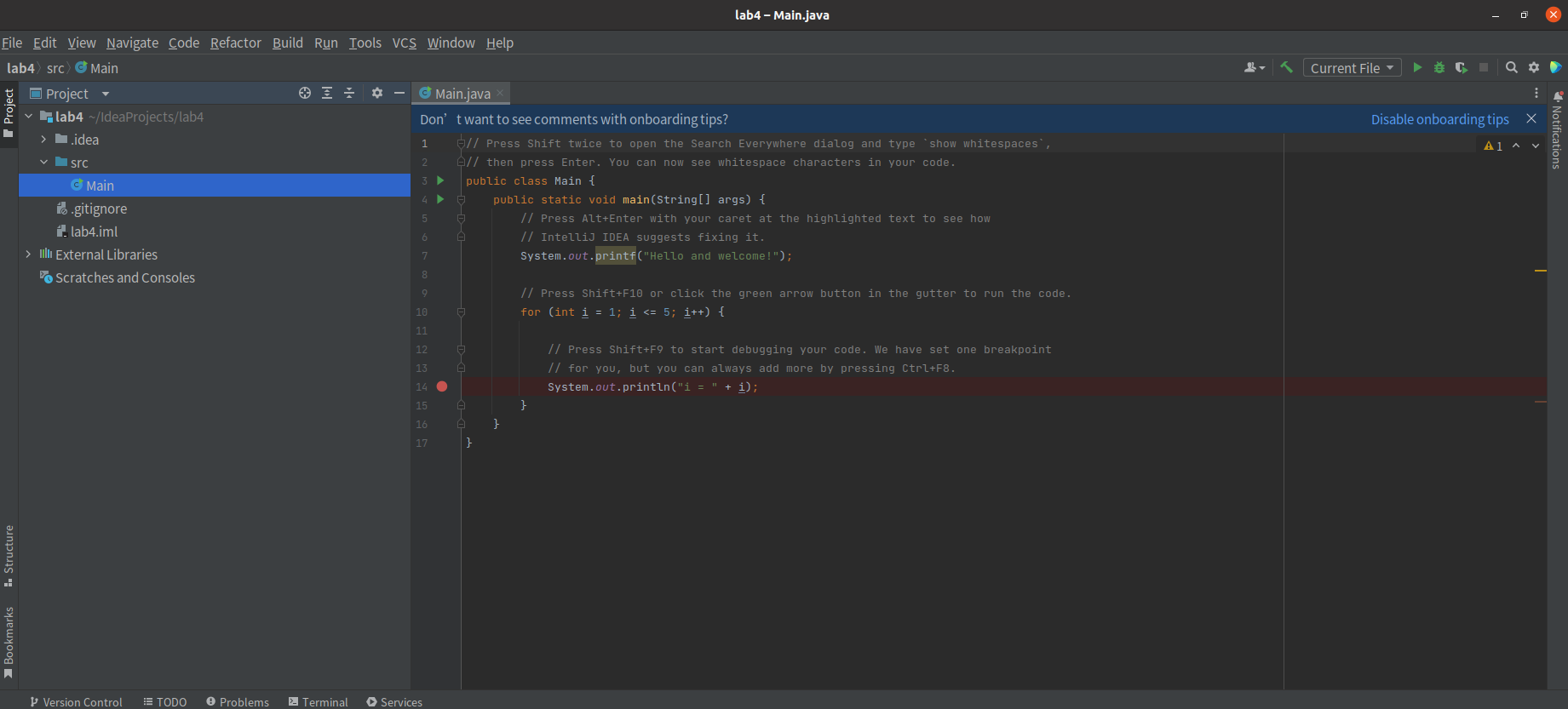The image size is (1568, 709).
Task: Open IDE settings gear in top toolbar
Action: pyautogui.click(x=1534, y=67)
